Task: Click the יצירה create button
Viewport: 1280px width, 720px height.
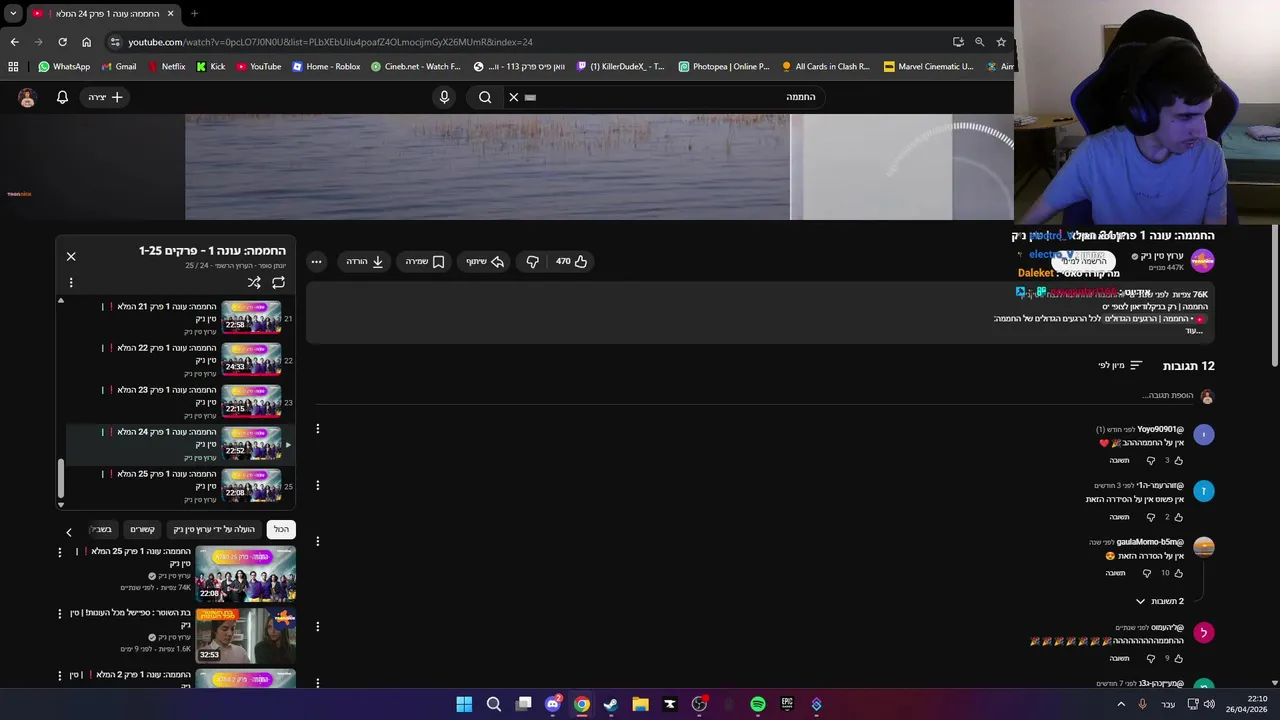Action: click(x=105, y=97)
